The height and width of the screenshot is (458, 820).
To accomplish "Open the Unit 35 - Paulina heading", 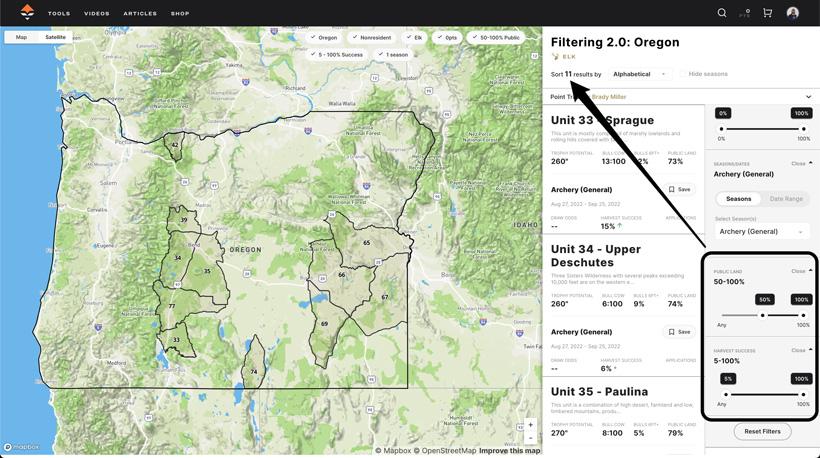I will tap(599, 392).
